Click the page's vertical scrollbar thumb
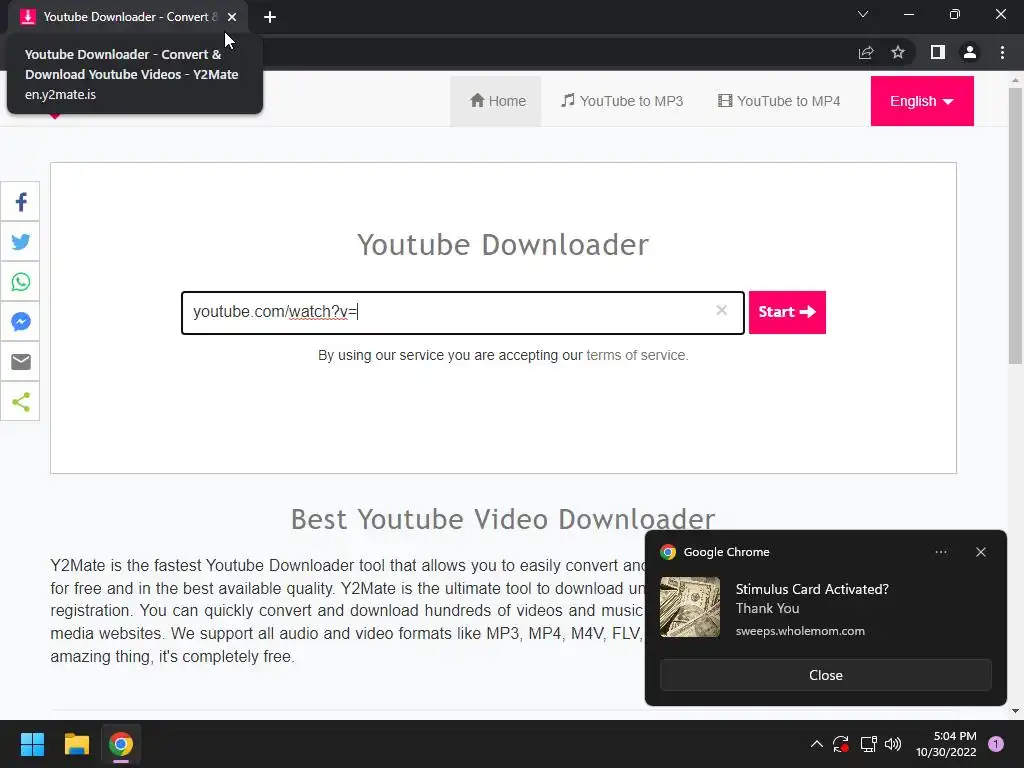Image resolution: width=1024 pixels, height=768 pixels. point(1015,226)
